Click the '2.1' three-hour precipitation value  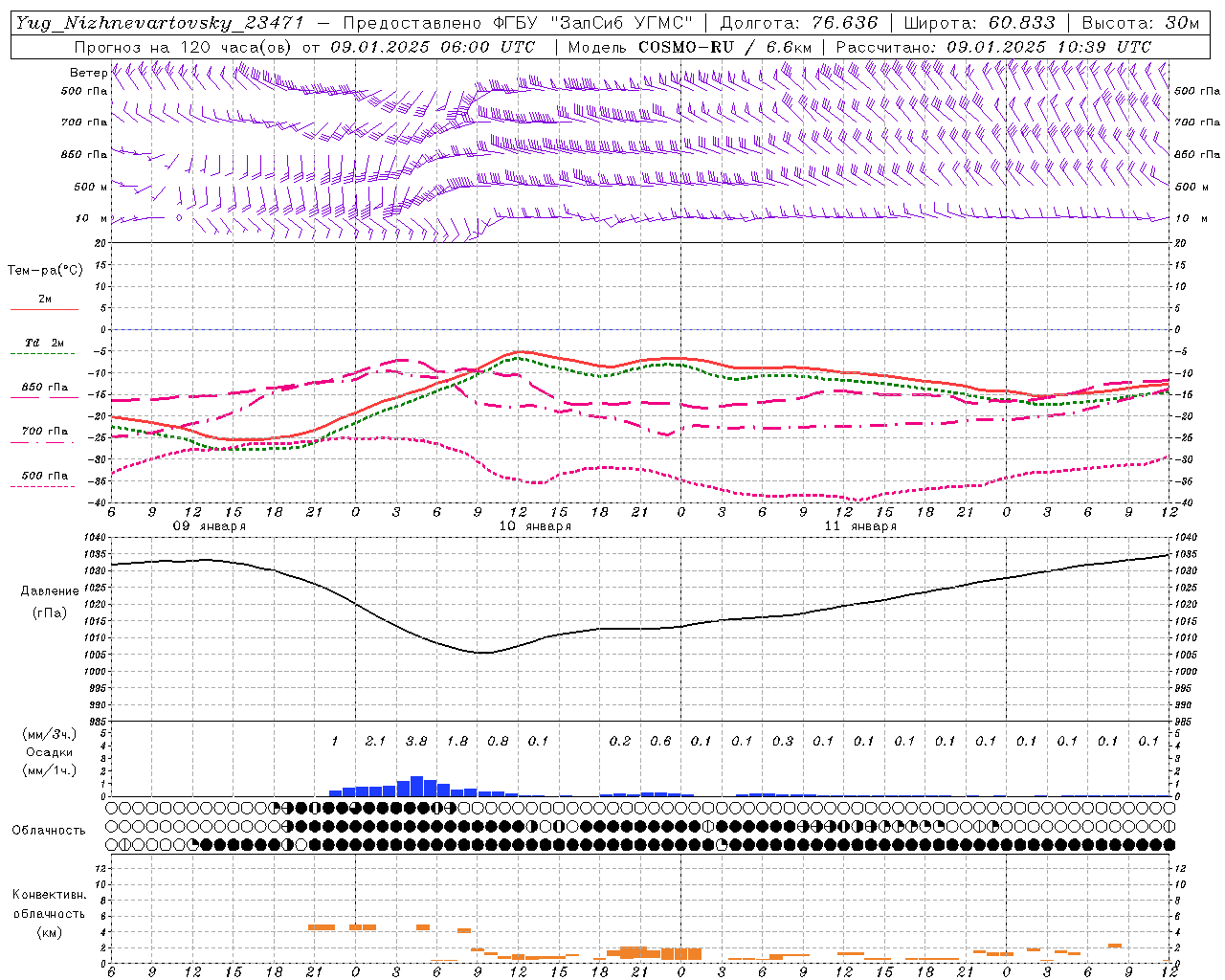tap(375, 741)
